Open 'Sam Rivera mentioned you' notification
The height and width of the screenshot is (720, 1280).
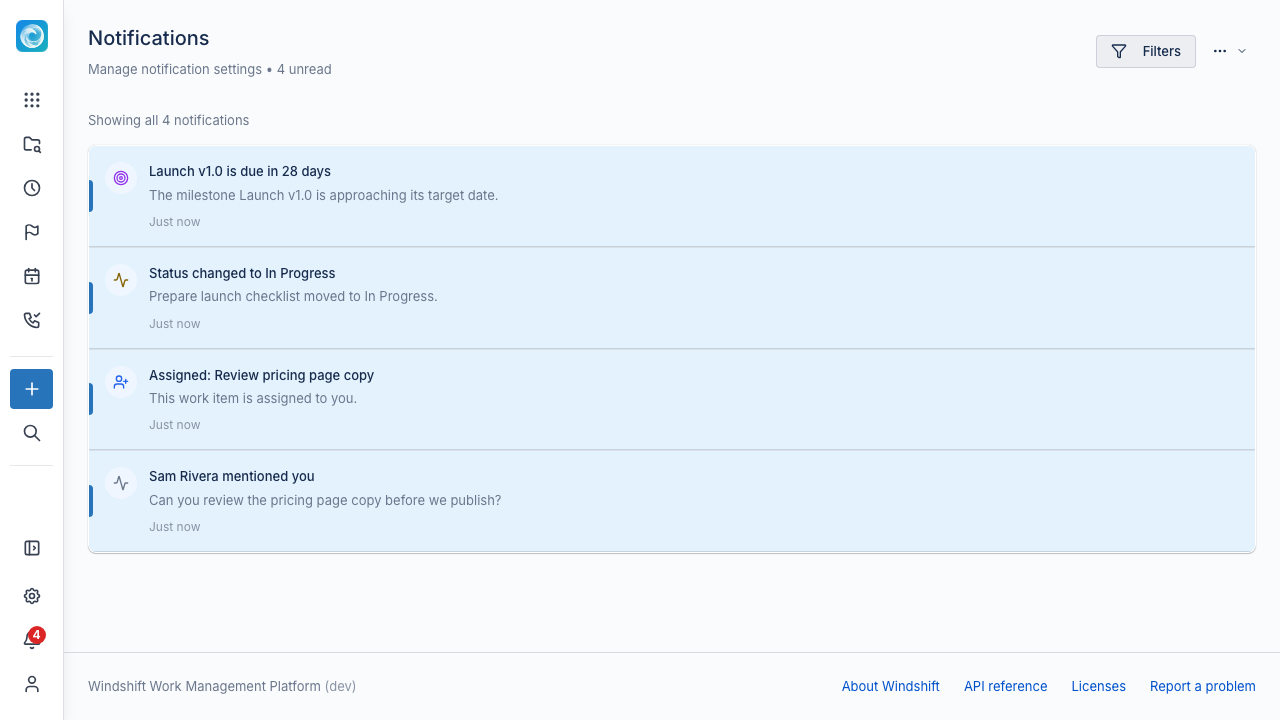(x=672, y=501)
